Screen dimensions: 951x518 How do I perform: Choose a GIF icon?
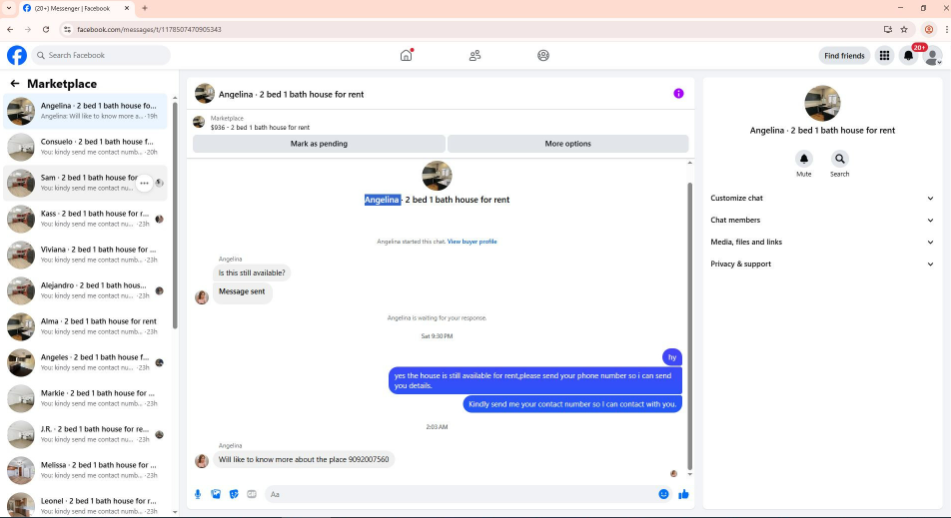[x=252, y=494]
